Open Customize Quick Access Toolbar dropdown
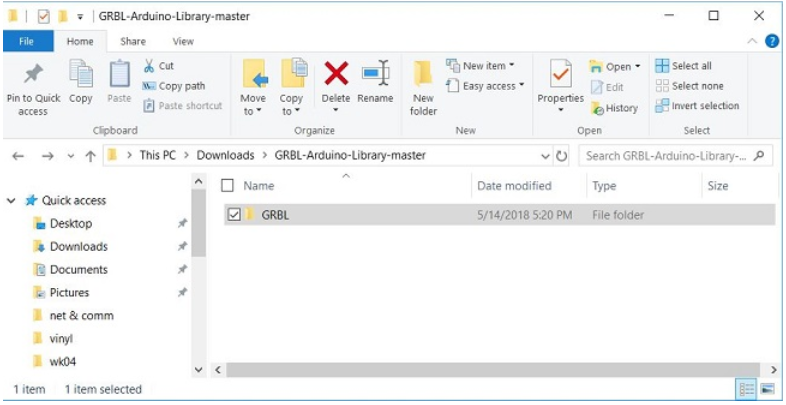 click(x=80, y=17)
